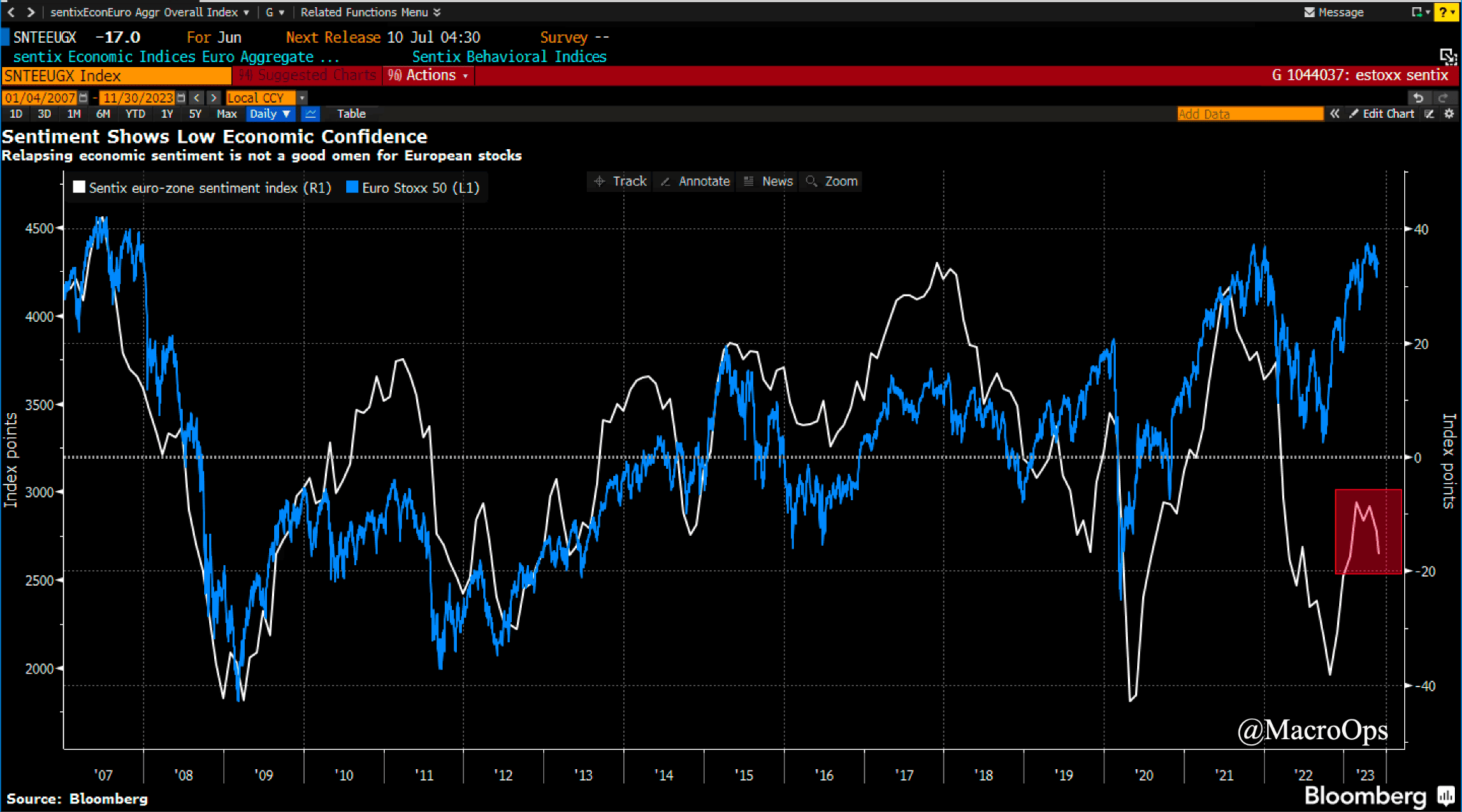Click the pop-out window icon

(x=1447, y=56)
